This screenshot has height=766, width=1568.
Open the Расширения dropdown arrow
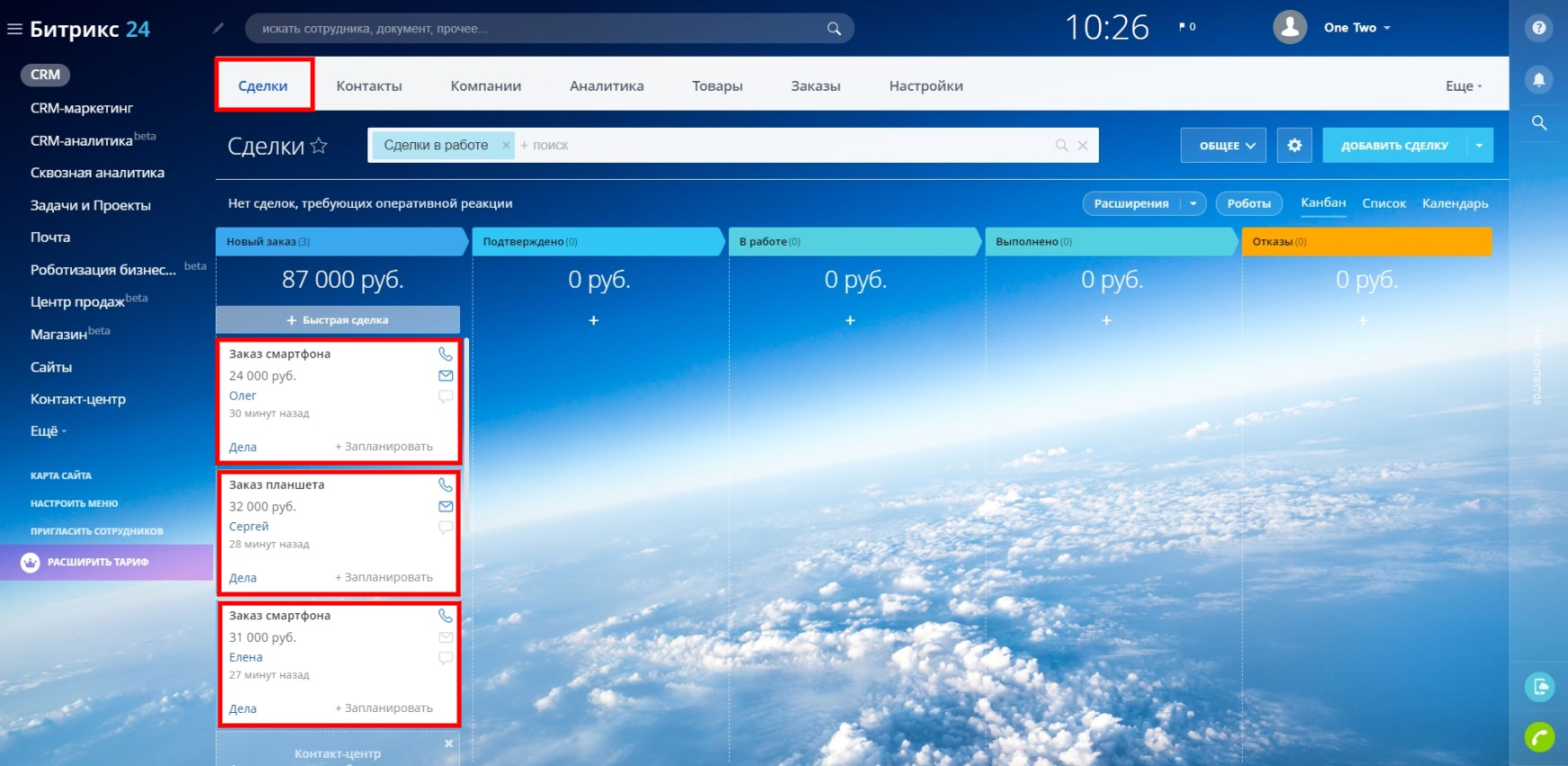click(1193, 203)
